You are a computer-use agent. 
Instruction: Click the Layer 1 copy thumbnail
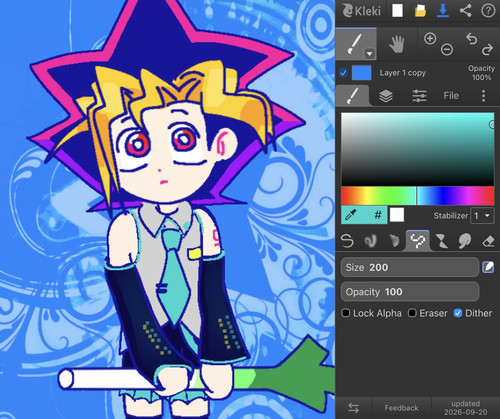coord(362,73)
